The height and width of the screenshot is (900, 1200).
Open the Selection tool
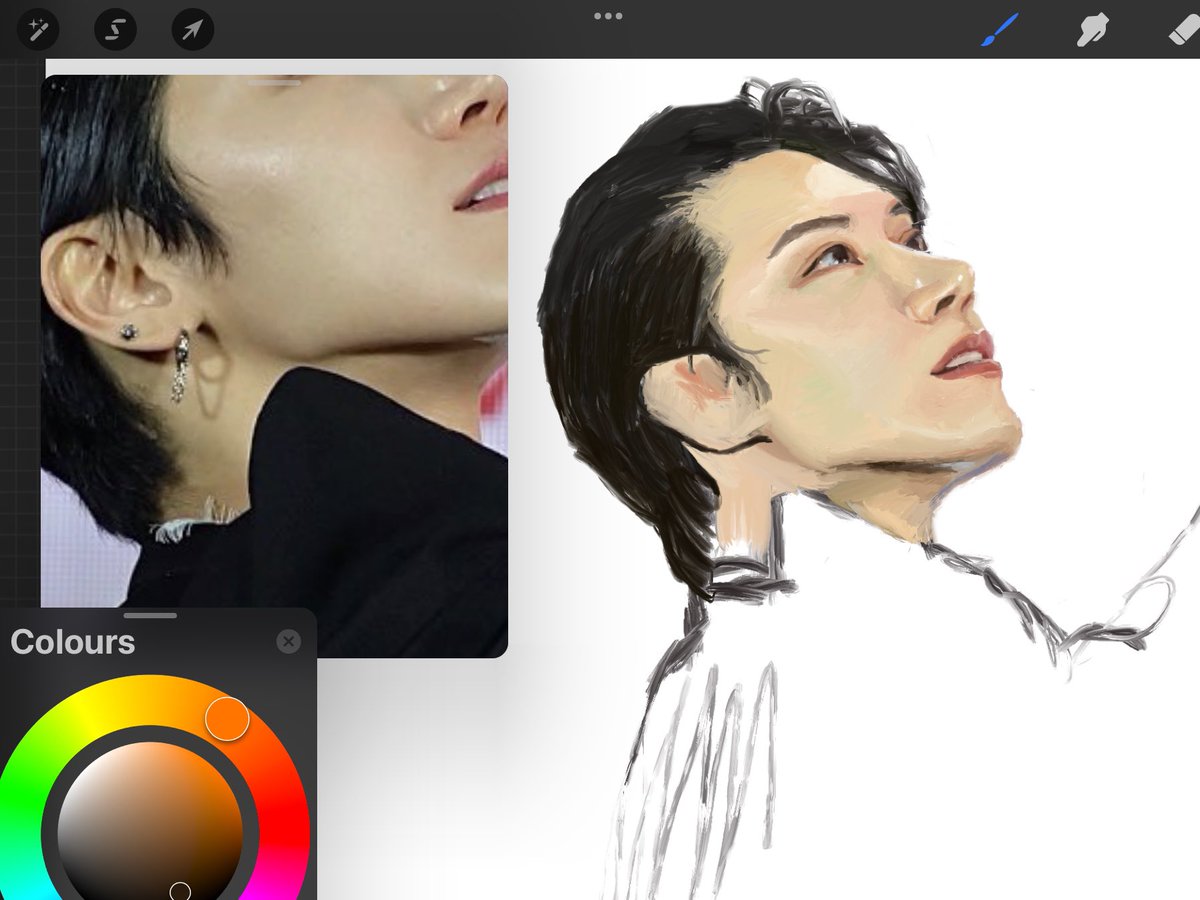(115, 29)
